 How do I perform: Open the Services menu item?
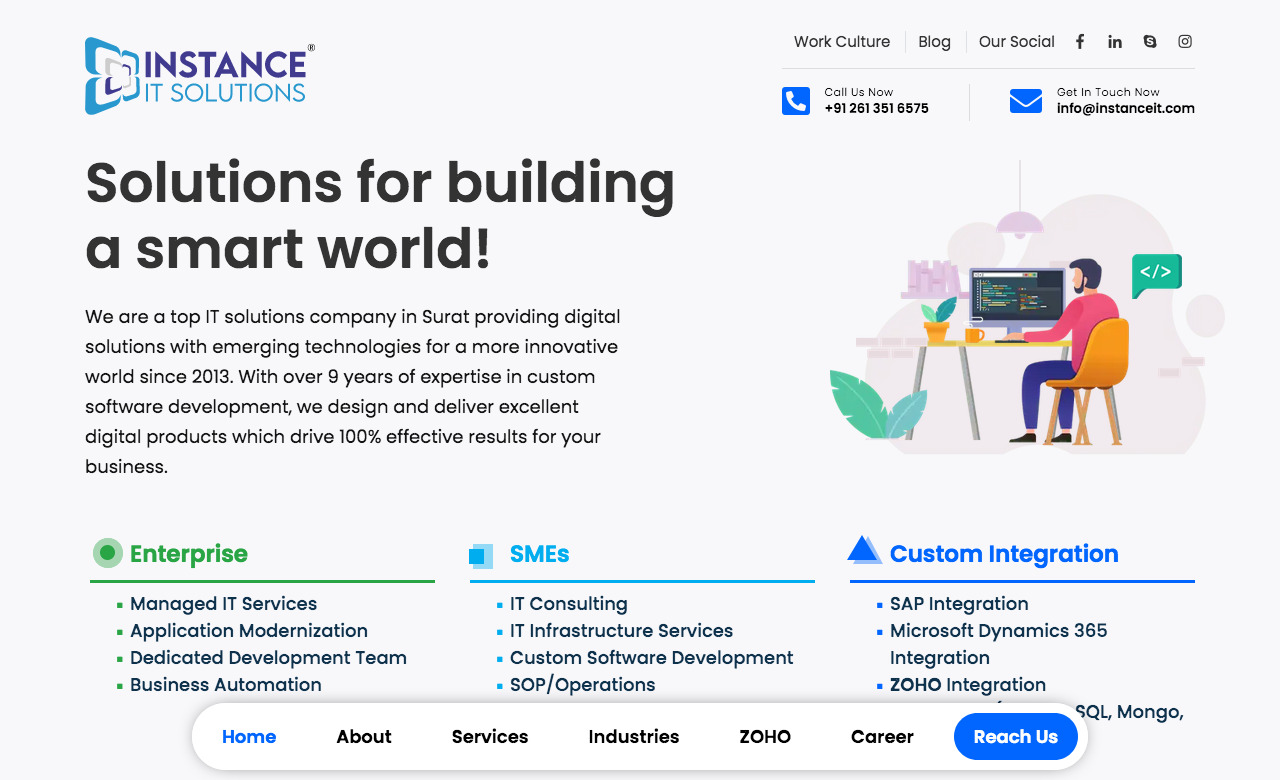490,737
